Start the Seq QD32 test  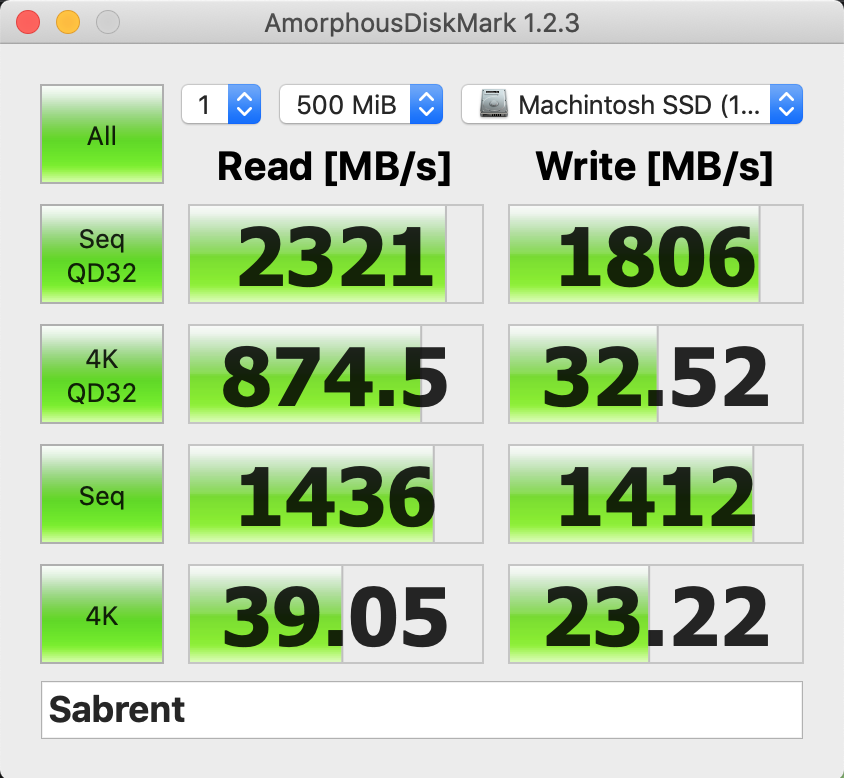point(102,254)
